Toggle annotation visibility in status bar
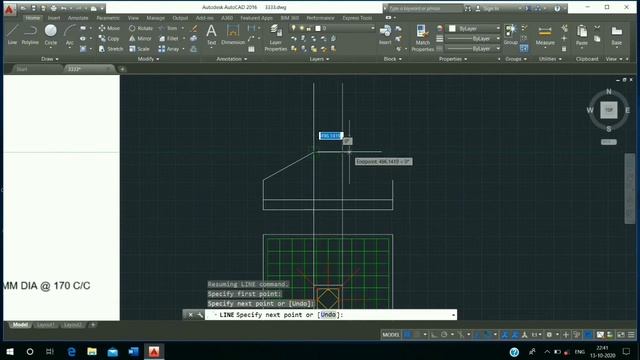The width and height of the screenshot is (640, 360). point(505,335)
